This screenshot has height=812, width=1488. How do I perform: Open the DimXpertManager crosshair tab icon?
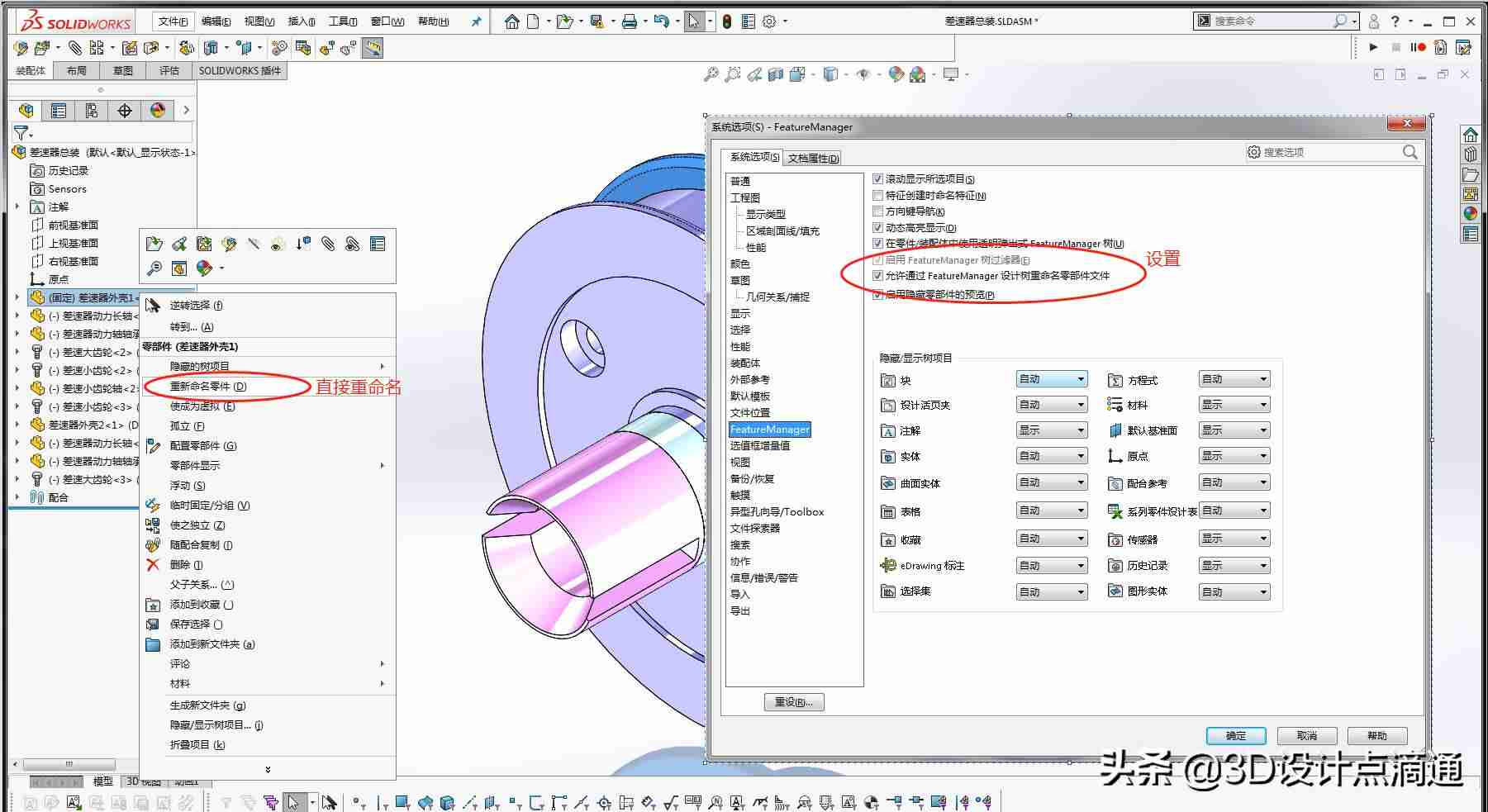click(x=125, y=110)
